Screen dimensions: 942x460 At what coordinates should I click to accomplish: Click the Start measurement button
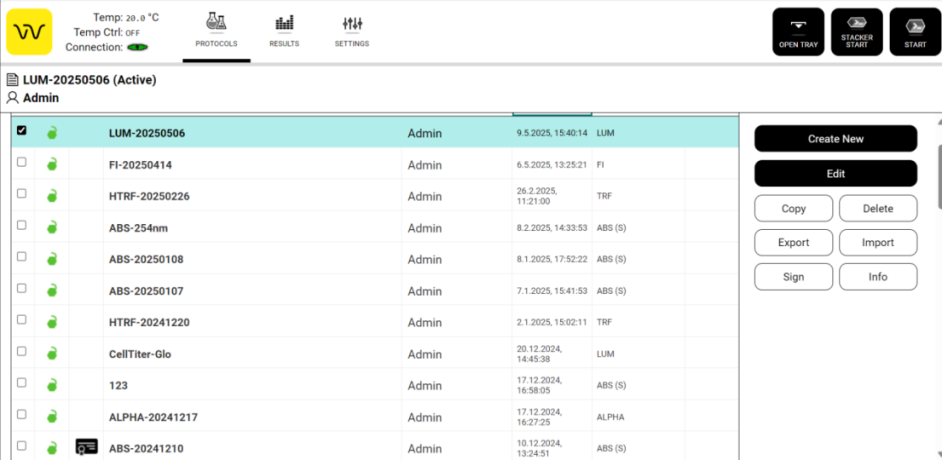tap(915, 32)
